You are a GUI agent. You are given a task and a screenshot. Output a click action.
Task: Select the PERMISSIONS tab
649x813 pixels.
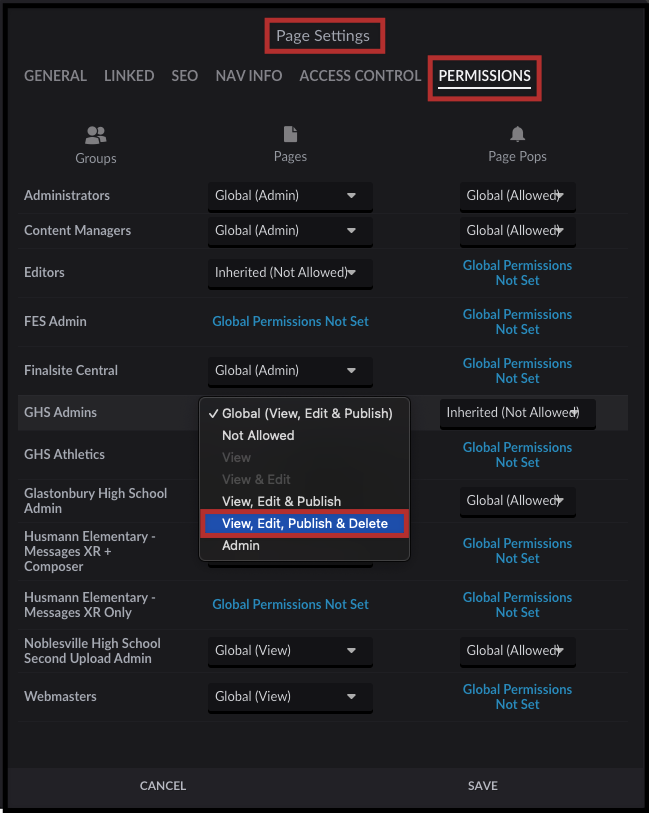pyautogui.click(x=485, y=76)
